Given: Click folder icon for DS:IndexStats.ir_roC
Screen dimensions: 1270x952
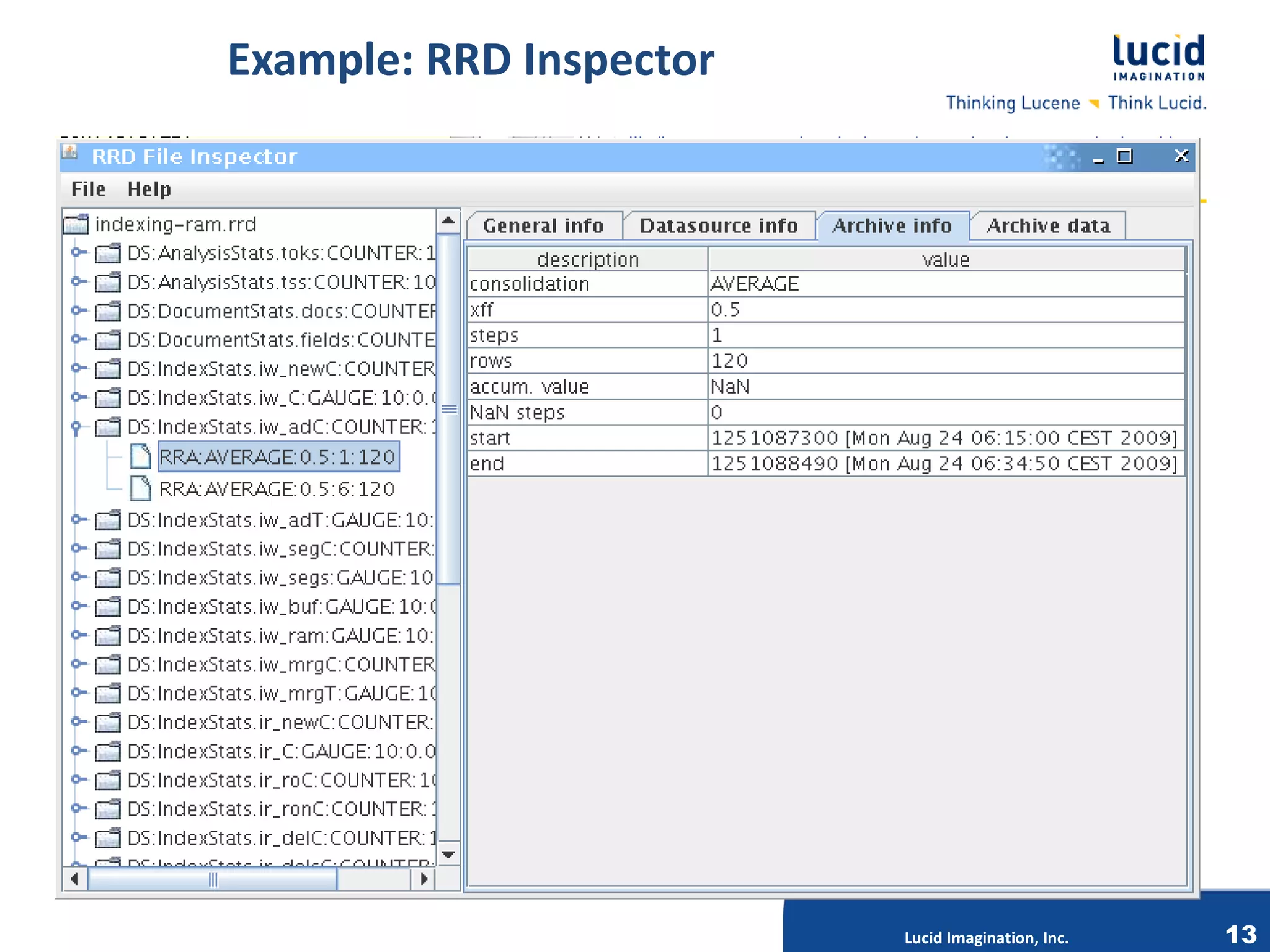Looking at the screenshot, I should (108, 780).
